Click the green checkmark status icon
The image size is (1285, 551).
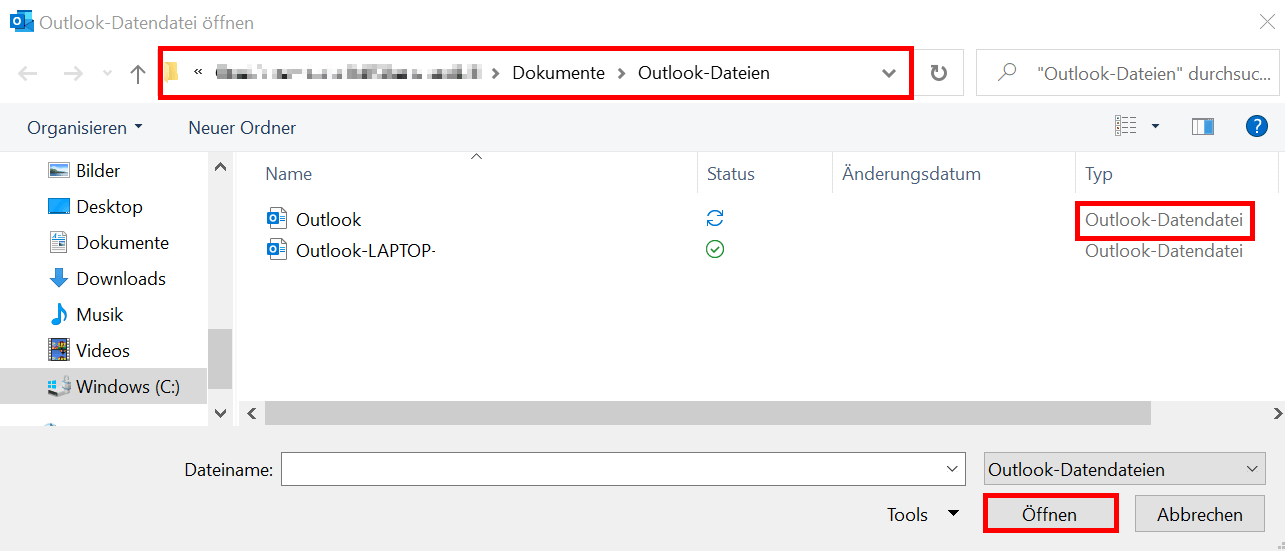click(715, 250)
